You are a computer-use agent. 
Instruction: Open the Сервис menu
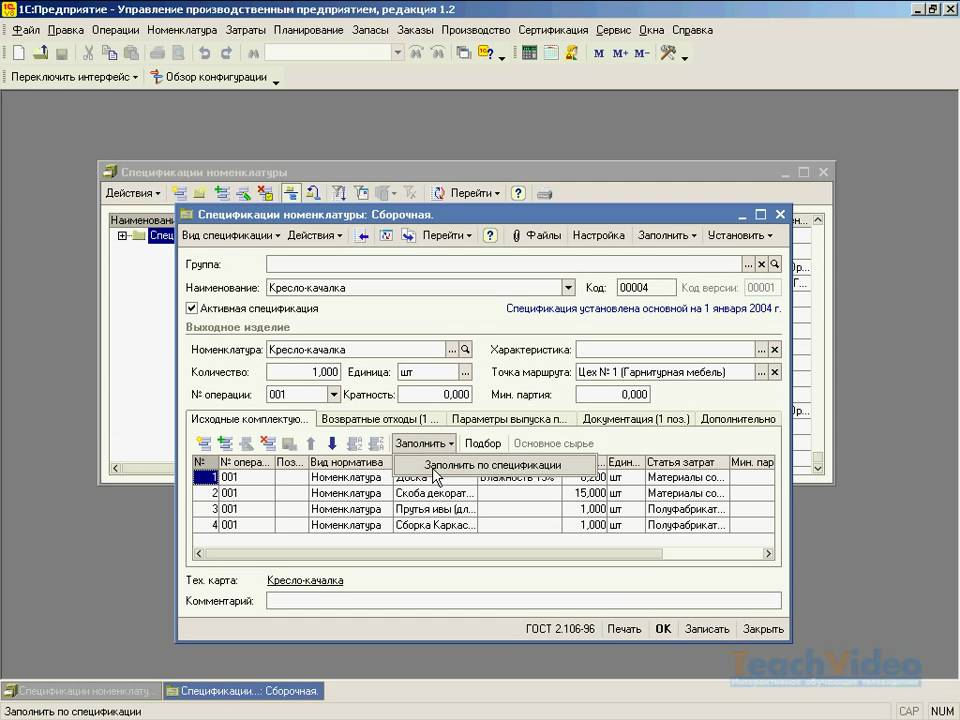pyautogui.click(x=613, y=30)
